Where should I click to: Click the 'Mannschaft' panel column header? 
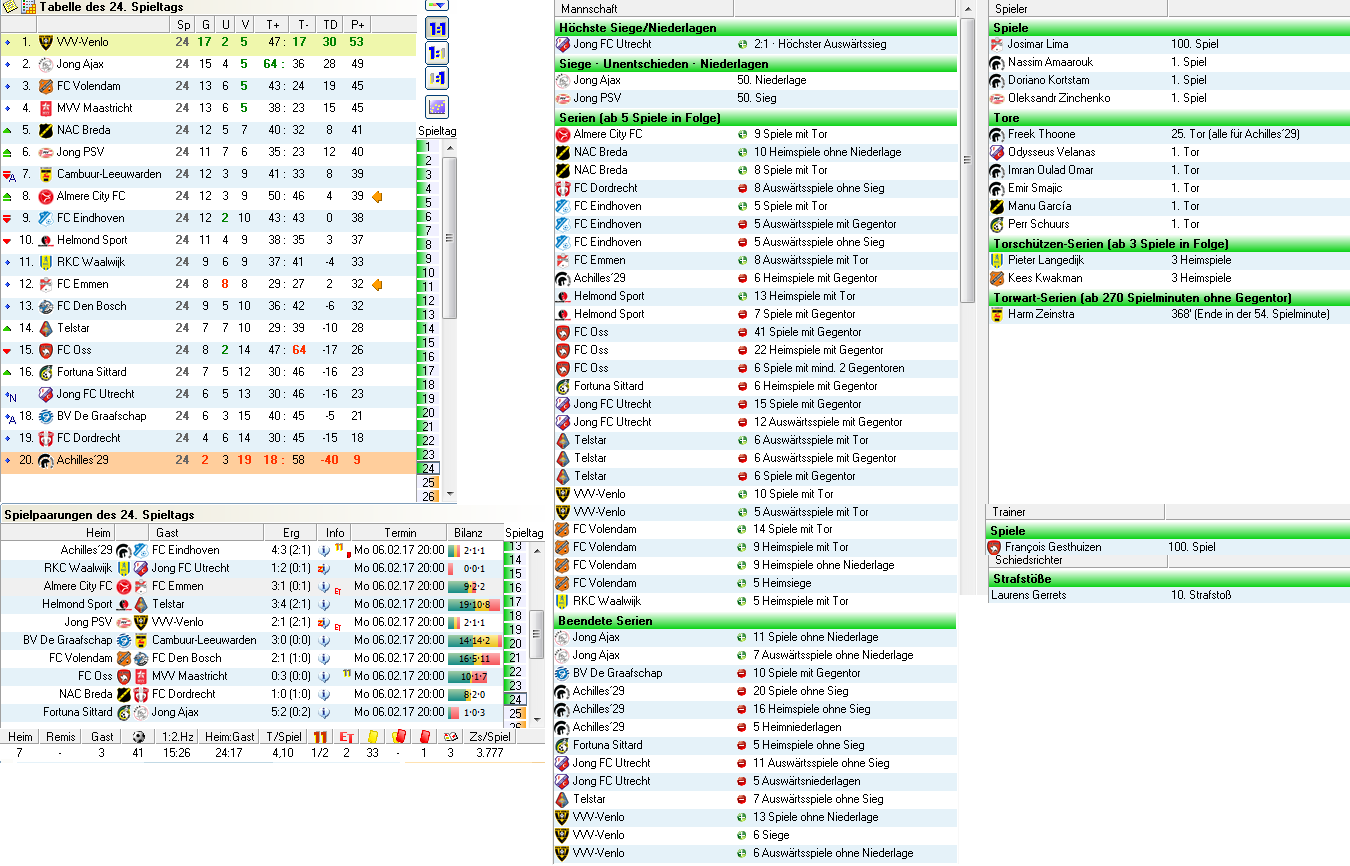coord(644,8)
